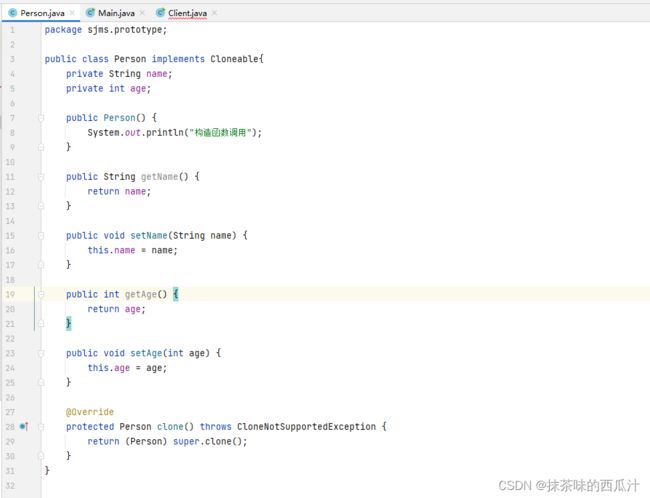Click 'private int age' field declaration
Viewport: 650px width, 498px height.
108,89
